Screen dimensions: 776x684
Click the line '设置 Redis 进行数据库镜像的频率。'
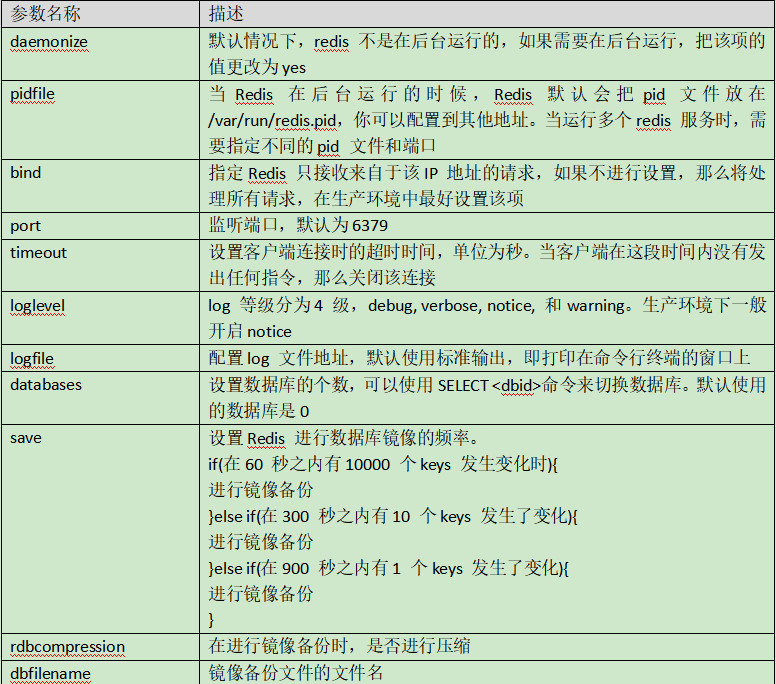[344, 438]
